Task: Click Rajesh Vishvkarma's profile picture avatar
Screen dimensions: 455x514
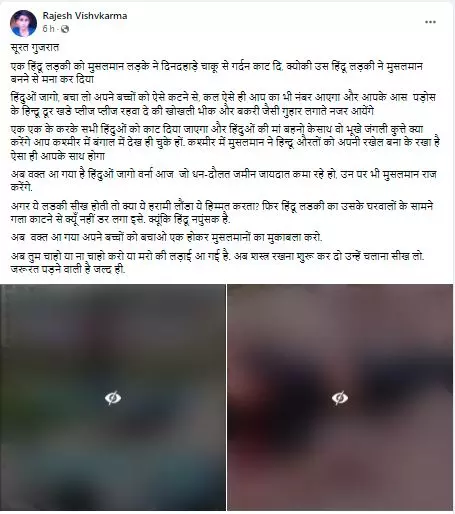Action: click(23, 23)
